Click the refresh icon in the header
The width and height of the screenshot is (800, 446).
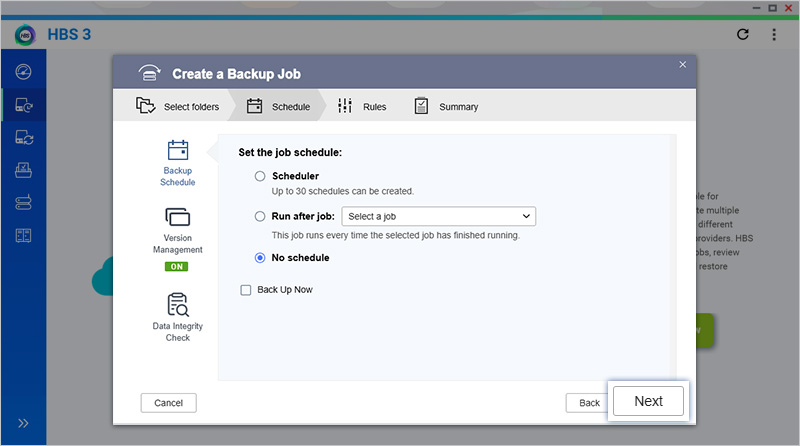coord(743,34)
